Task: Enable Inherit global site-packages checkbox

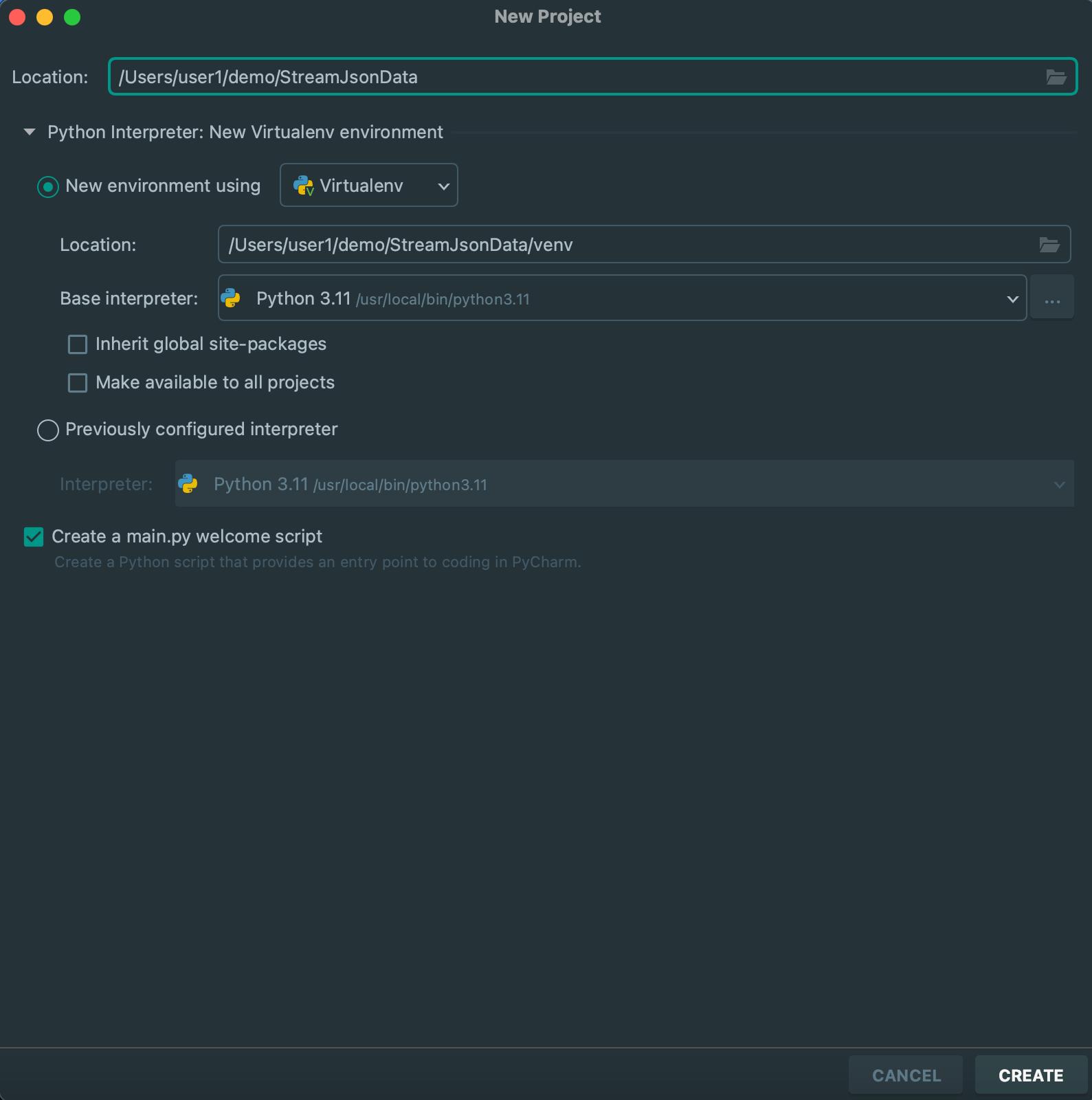Action: pos(78,344)
